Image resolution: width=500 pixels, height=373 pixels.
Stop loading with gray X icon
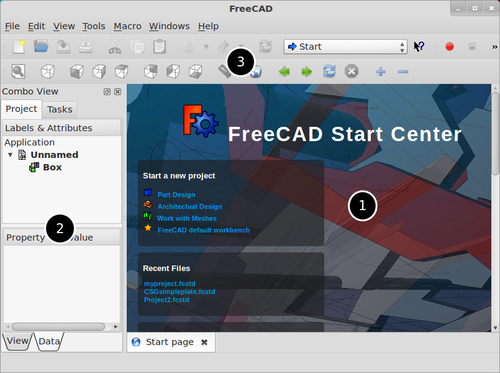click(351, 71)
